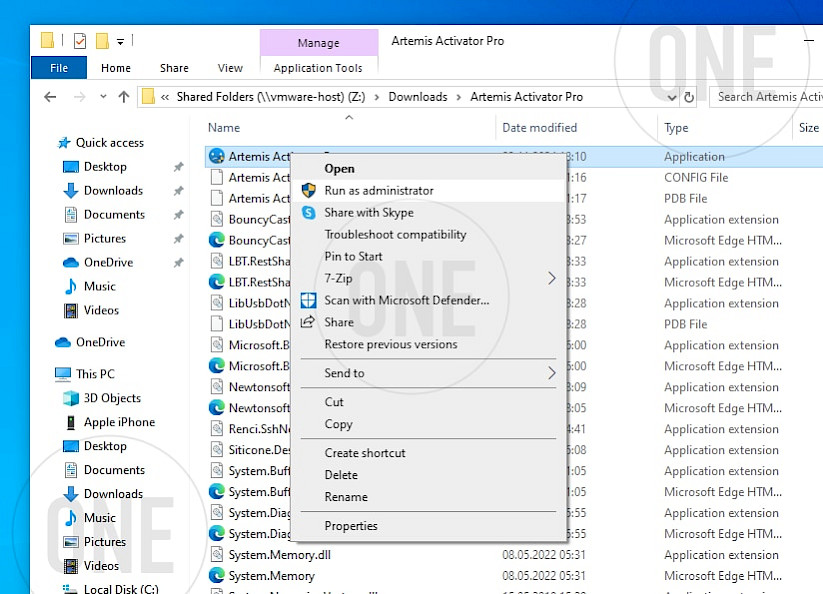Click the blue Desktop icon under Quick access

coord(70,167)
